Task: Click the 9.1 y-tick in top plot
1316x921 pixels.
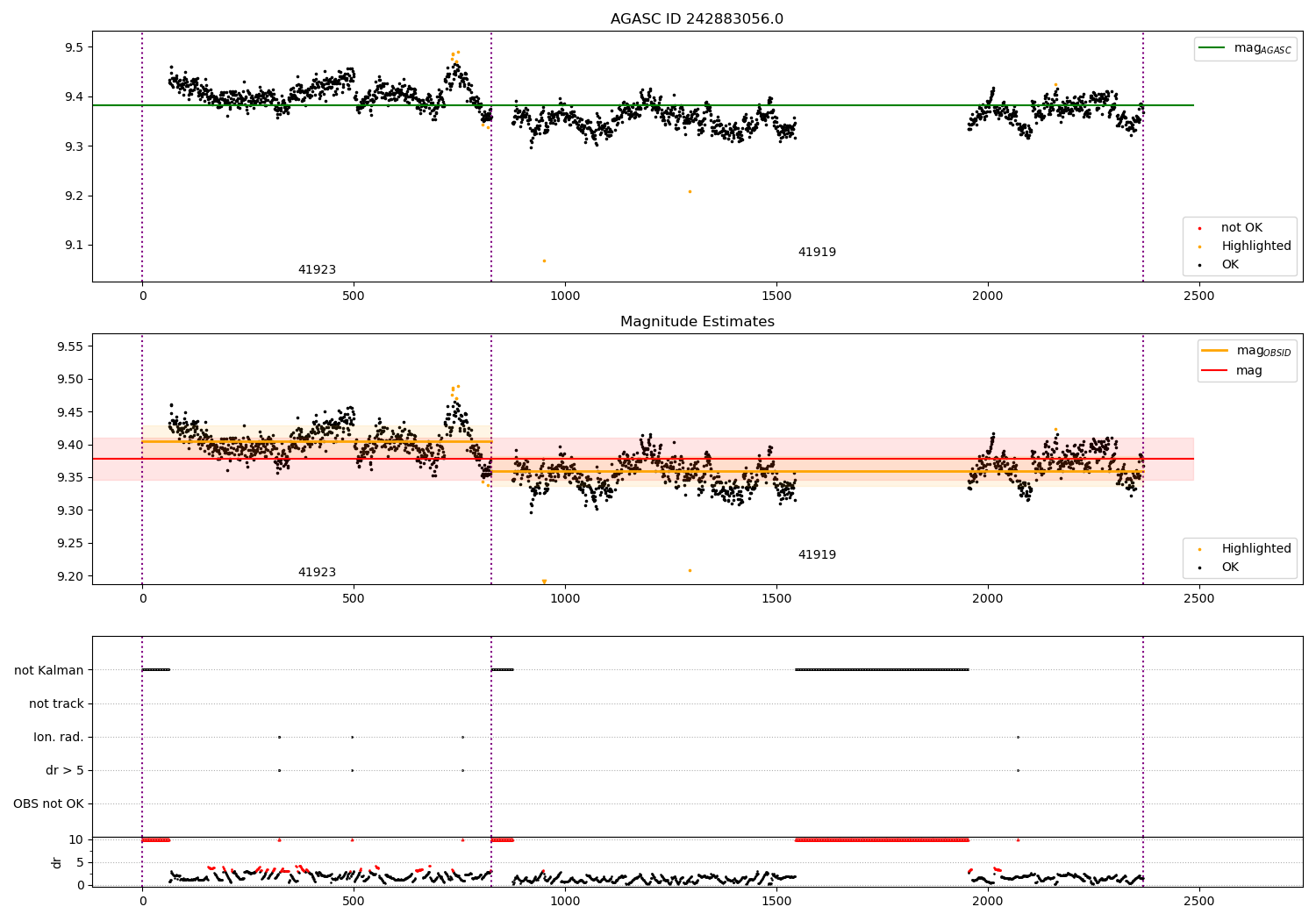Action: point(74,246)
